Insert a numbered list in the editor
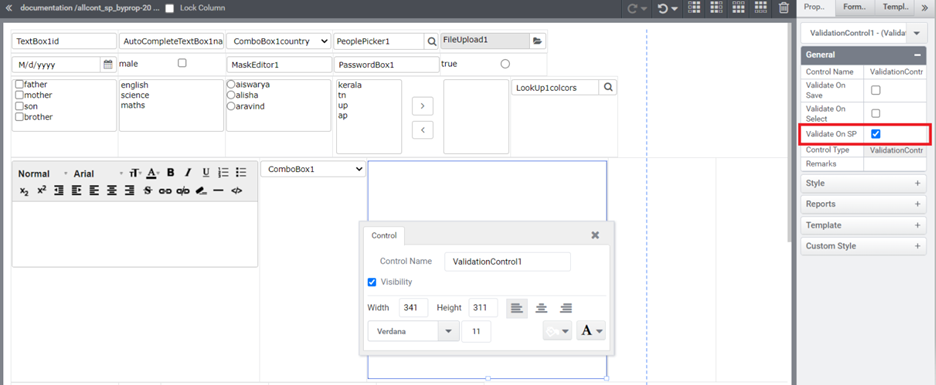Screen dimensions: 936x385 pos(223,173)
